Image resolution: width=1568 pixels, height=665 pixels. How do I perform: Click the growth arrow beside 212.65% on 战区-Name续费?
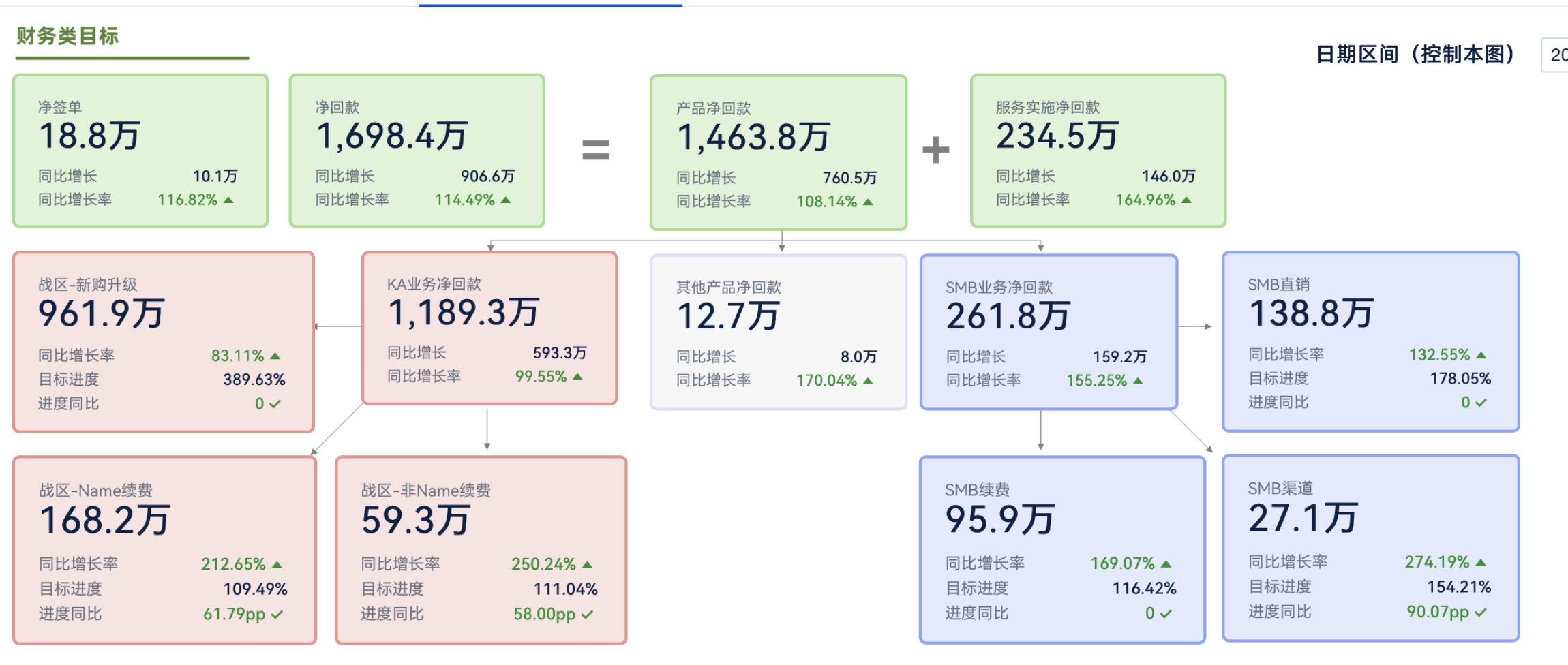coord(276,563)
